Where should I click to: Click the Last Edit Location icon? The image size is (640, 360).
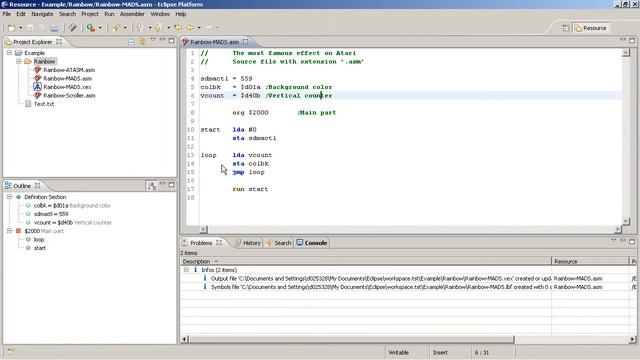click(178, 28)
